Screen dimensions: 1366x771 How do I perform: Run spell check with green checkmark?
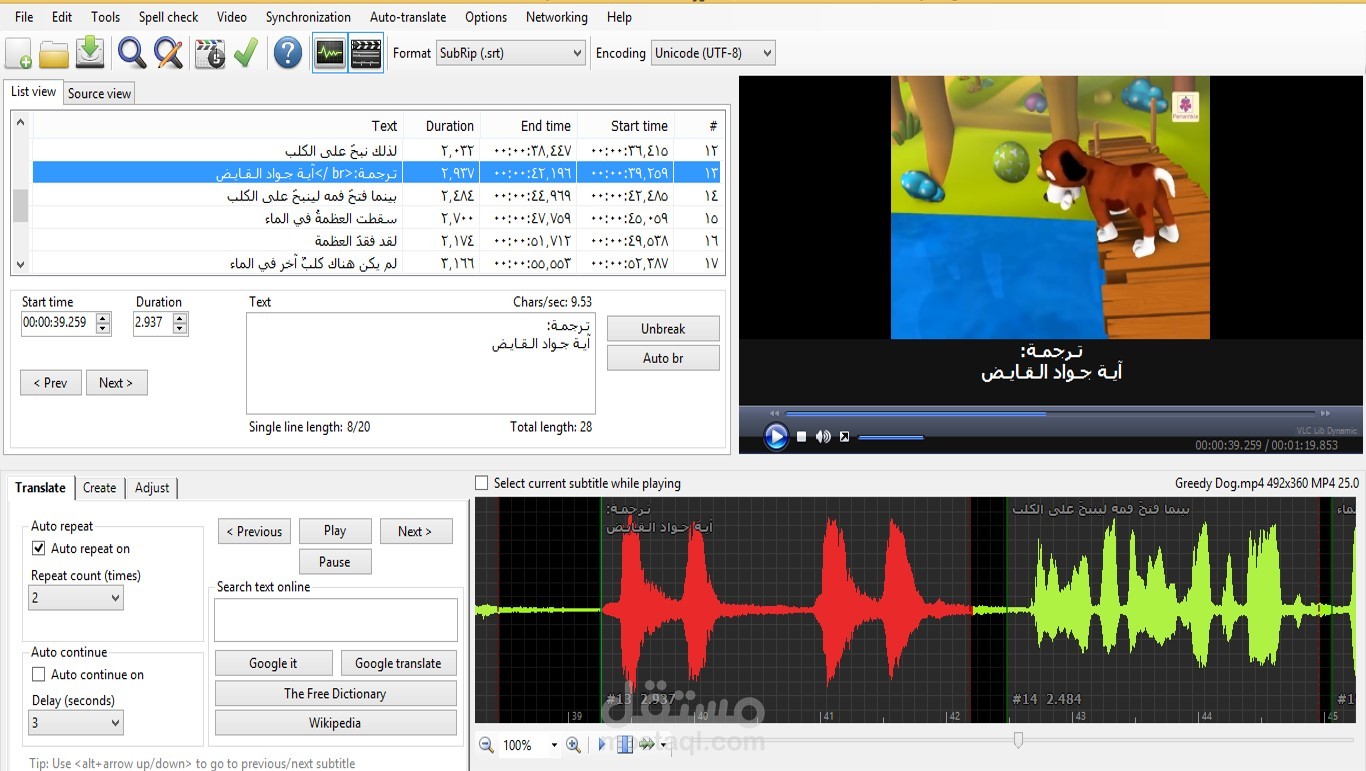click(x=246, y=53)
